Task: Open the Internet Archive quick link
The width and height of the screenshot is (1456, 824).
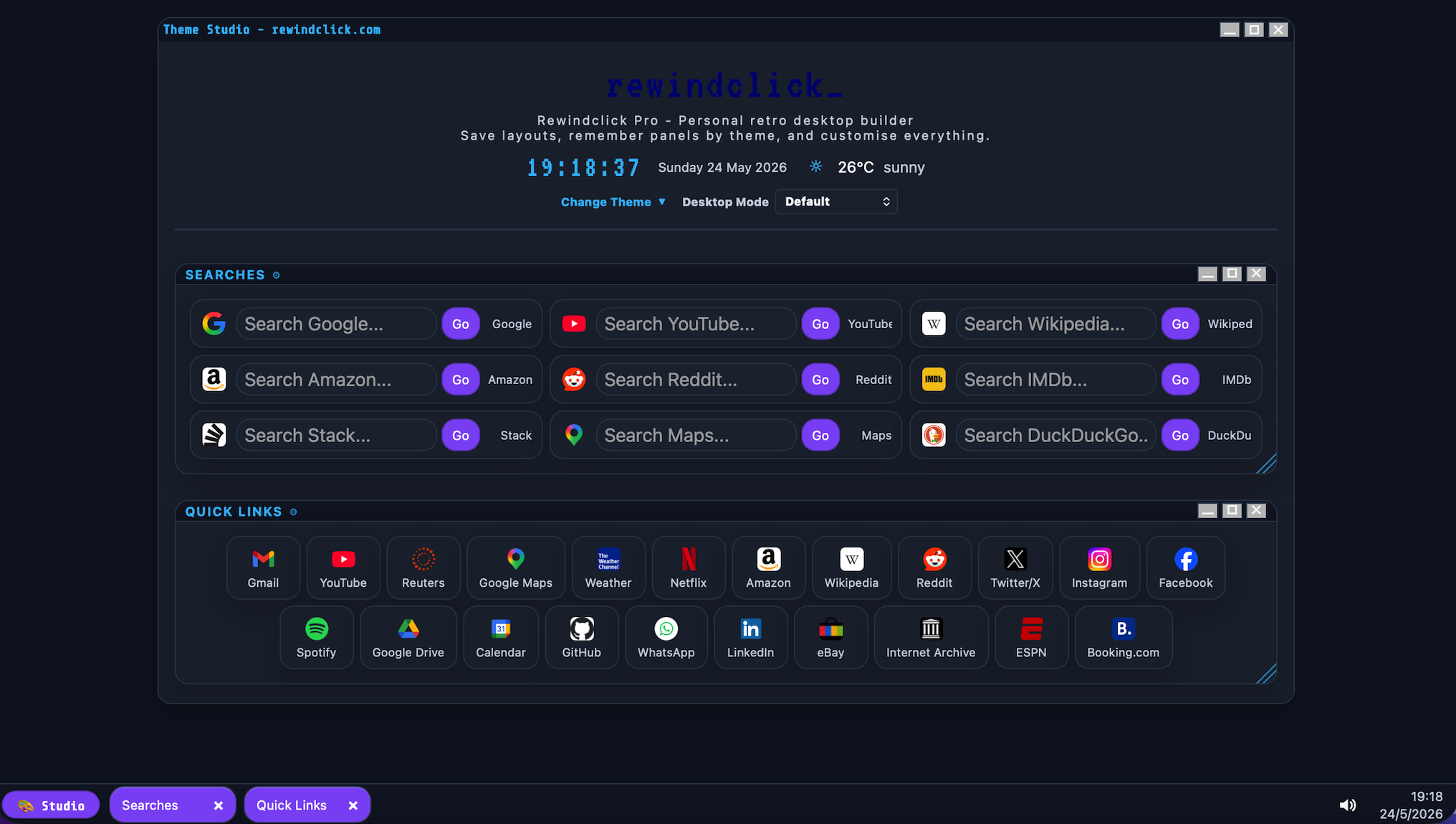Action: [931, 637]
